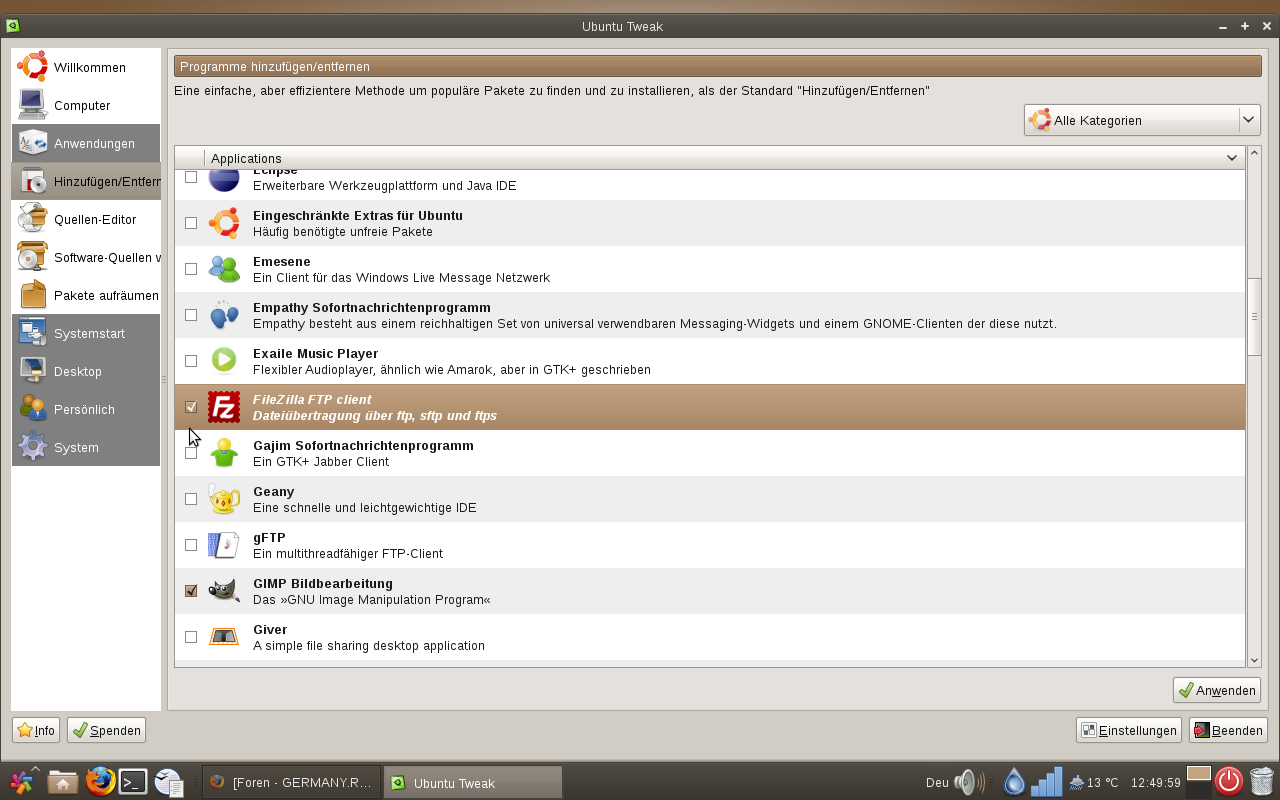Open the Hinzufügen/Entfernen section
The image size is (1280, 800).
coord(86,181)
